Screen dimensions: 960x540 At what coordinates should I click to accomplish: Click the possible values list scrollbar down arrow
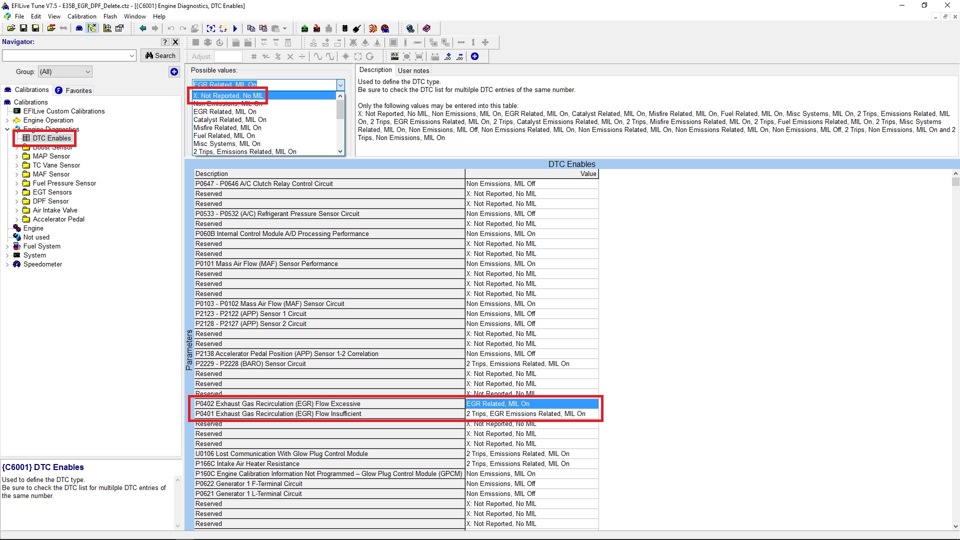(340, 151)
